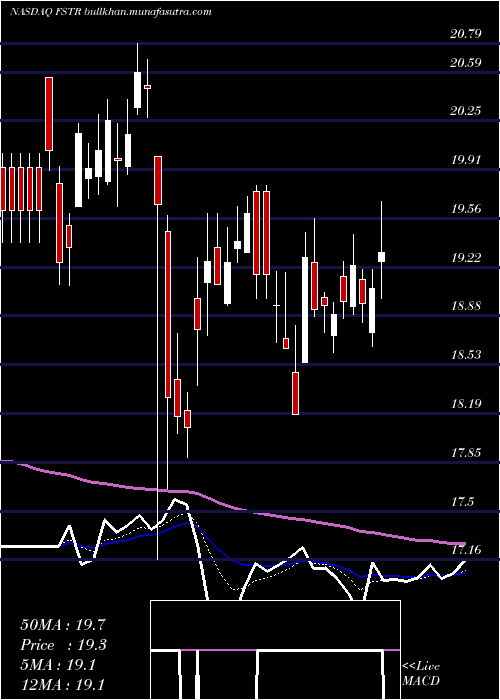The image size is (500, 700).
Task: Click the 17.16 price axis label
Action: pyautogui.click(x=466, y=550)
